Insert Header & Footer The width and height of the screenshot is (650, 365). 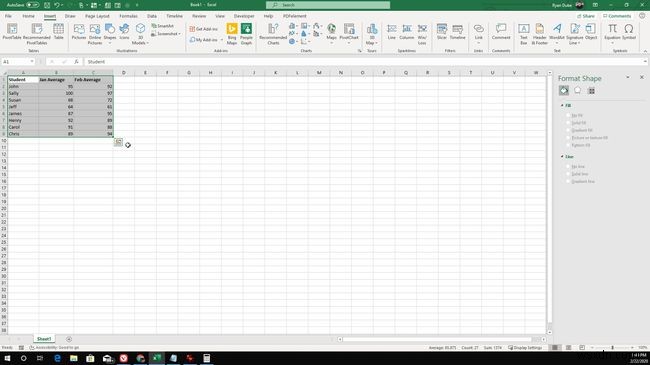tap(539, 34)
